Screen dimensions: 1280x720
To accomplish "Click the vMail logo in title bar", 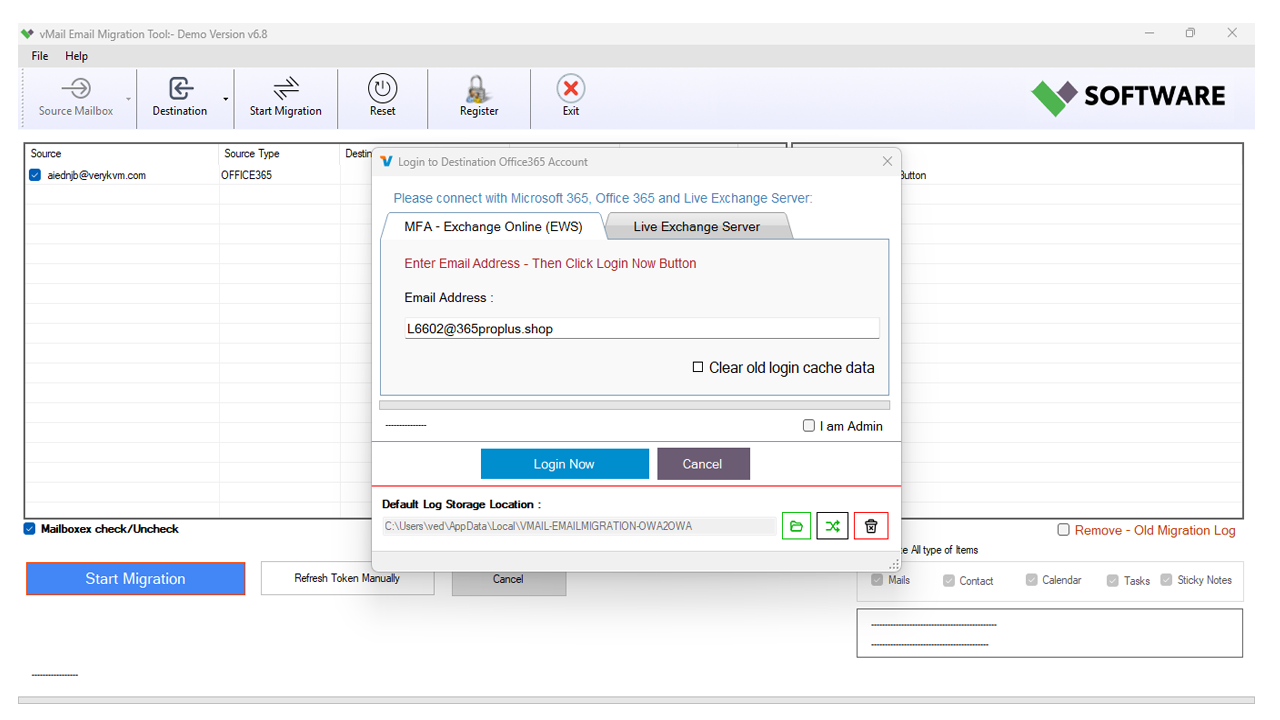I will pos(27,34).
